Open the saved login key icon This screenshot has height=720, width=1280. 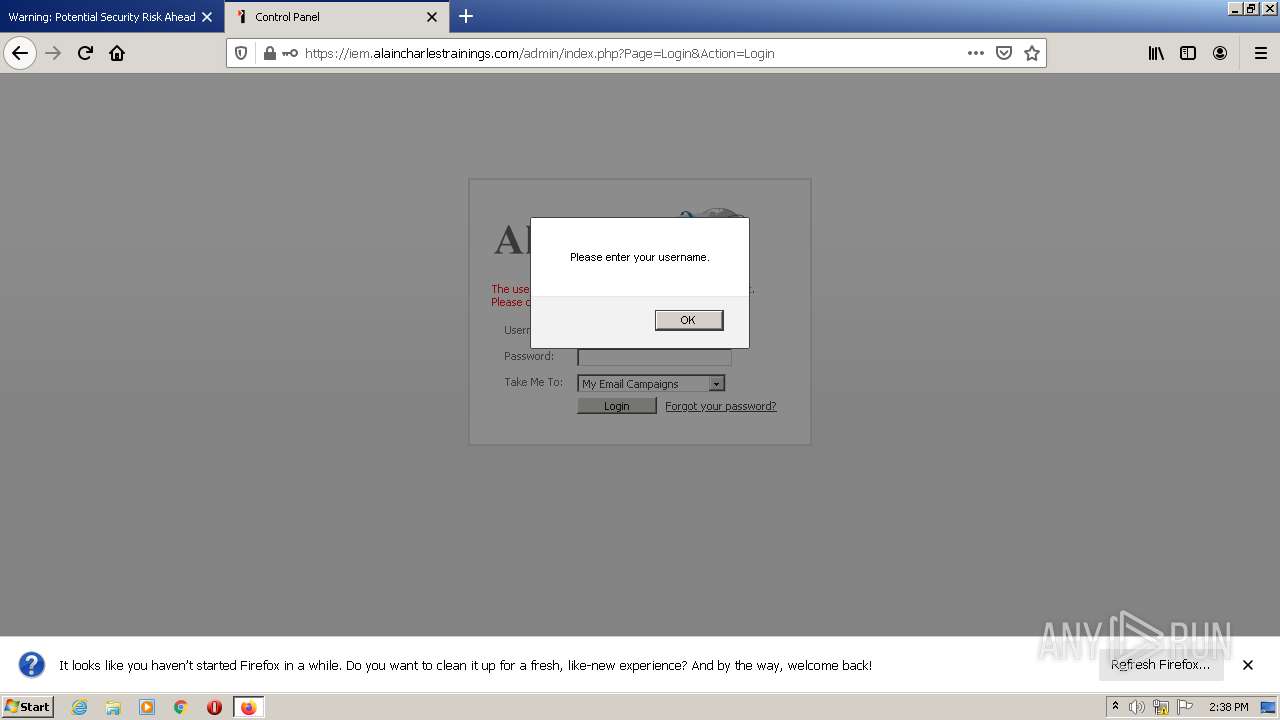pos(290,53)
